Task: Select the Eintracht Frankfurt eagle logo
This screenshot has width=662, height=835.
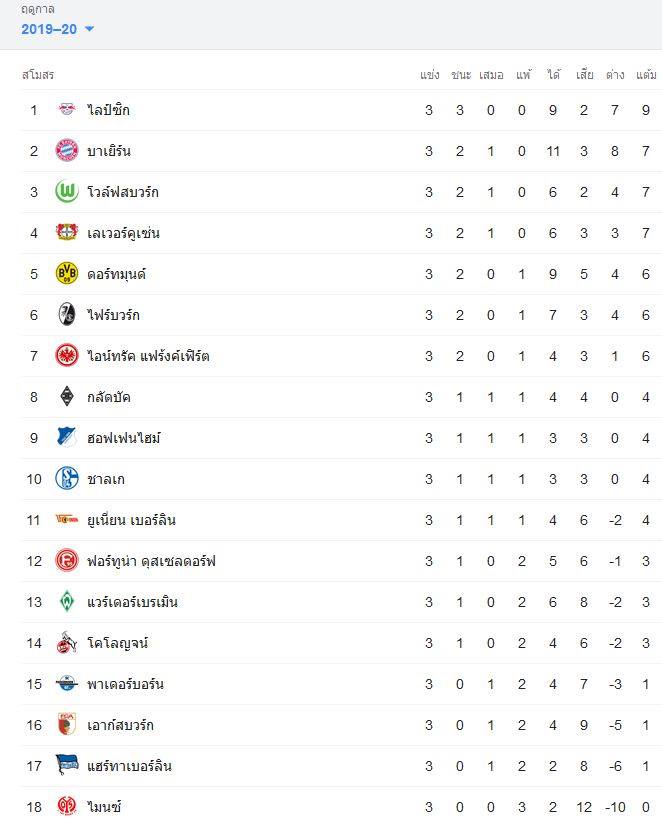Action: 67,356
